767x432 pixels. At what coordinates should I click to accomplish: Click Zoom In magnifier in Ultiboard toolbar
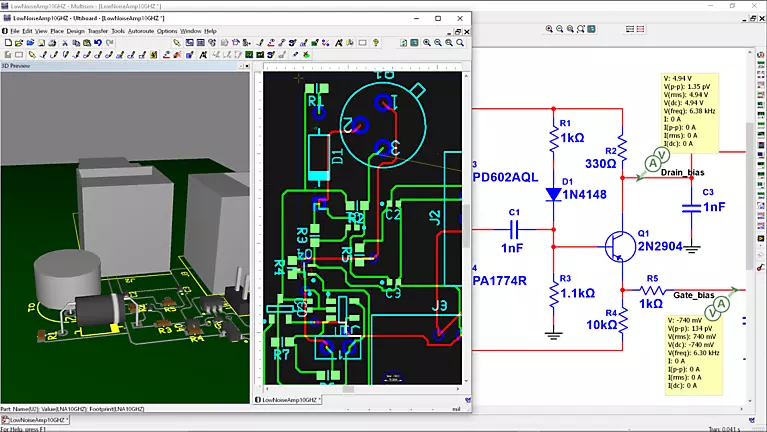click(x=426, y=43)
